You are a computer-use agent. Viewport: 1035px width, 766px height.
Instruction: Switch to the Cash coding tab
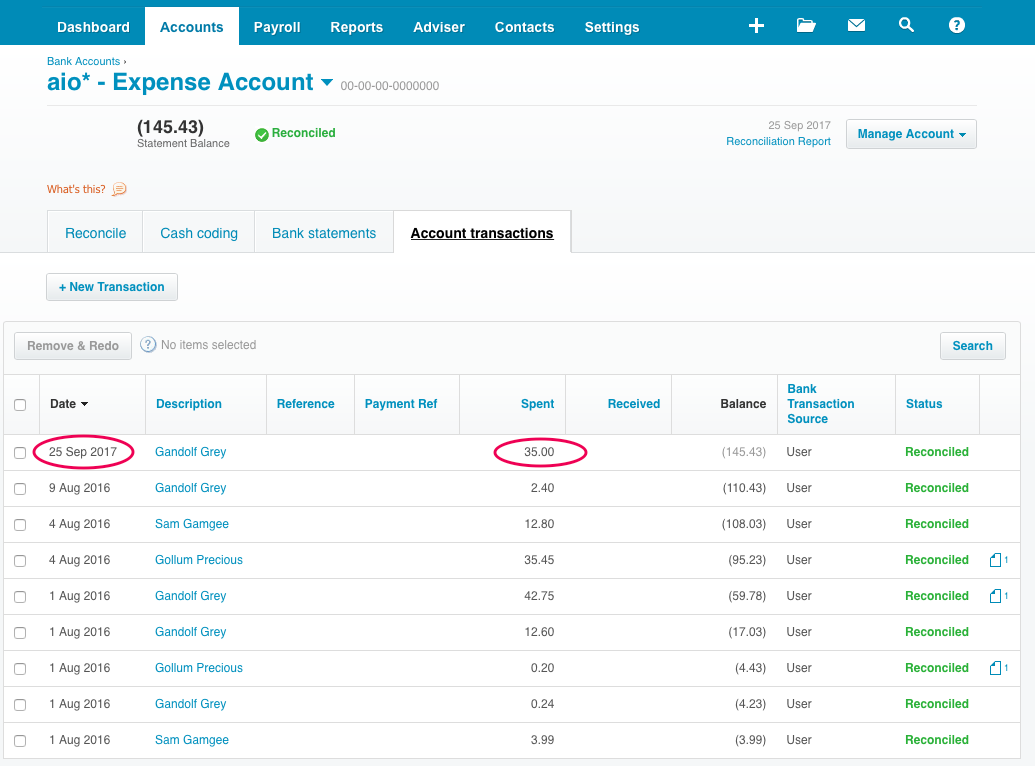pyautogui.click(x=198, y=232)
